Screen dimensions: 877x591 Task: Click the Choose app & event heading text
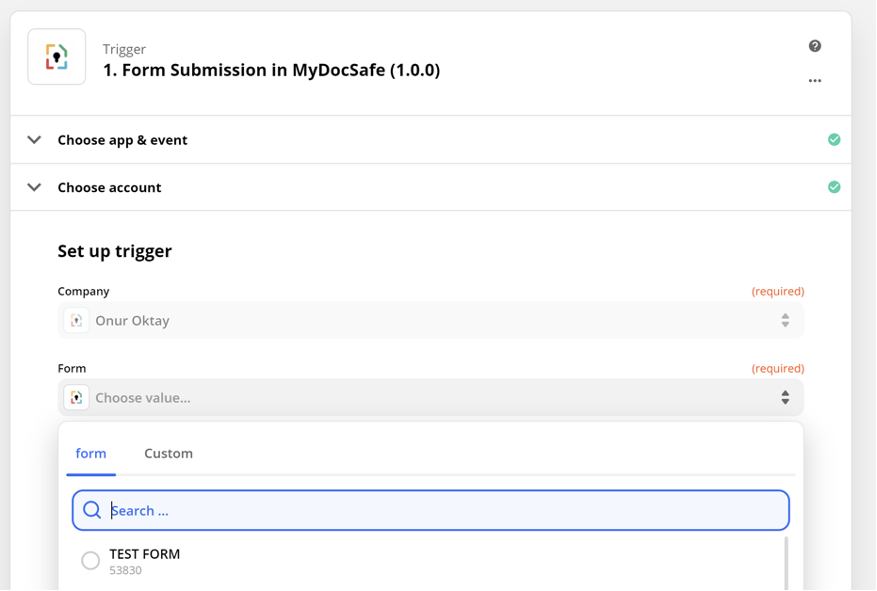point(122,140)
